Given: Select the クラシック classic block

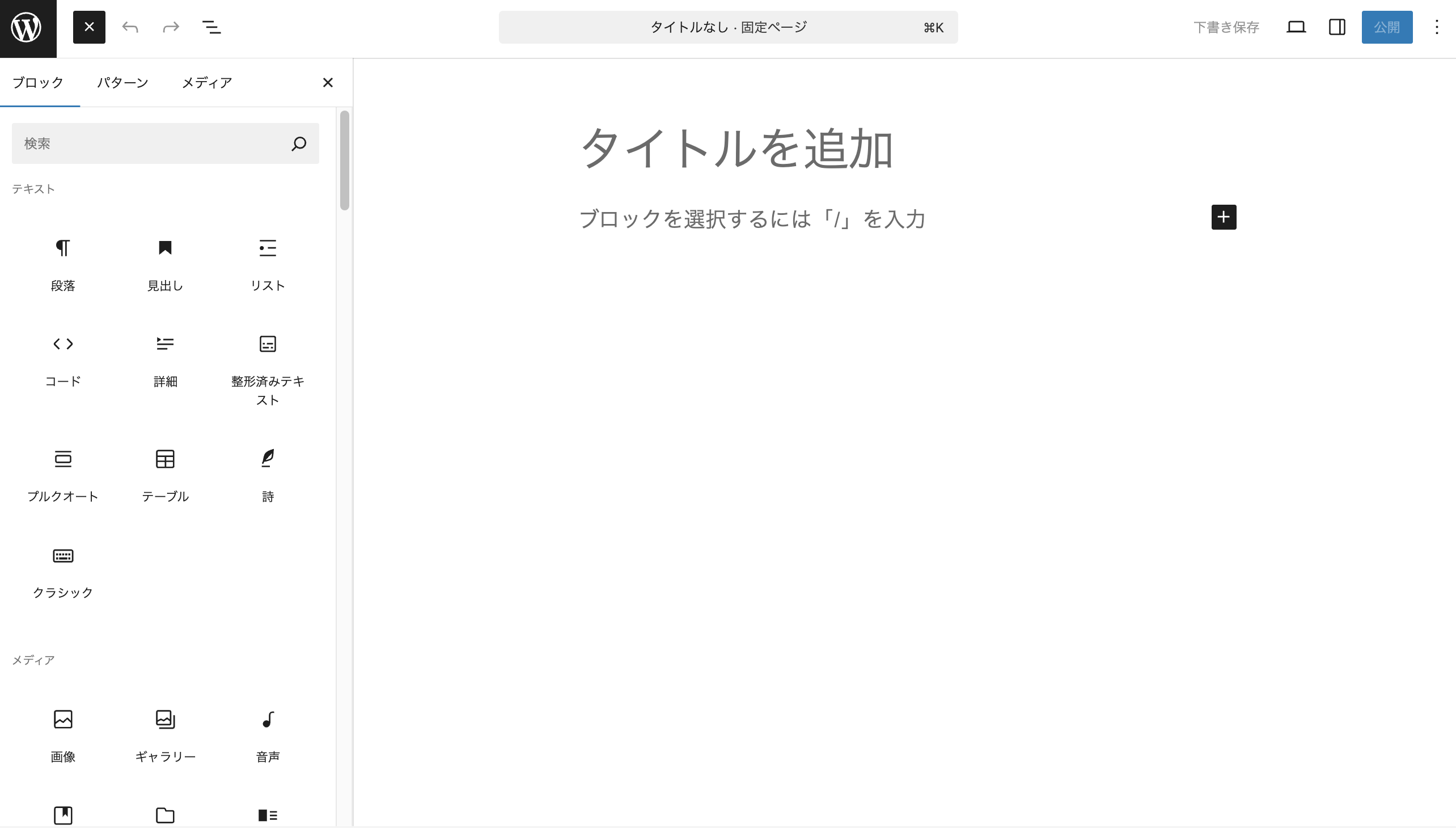Looking at the screenshot, I should tap(62, 572).
